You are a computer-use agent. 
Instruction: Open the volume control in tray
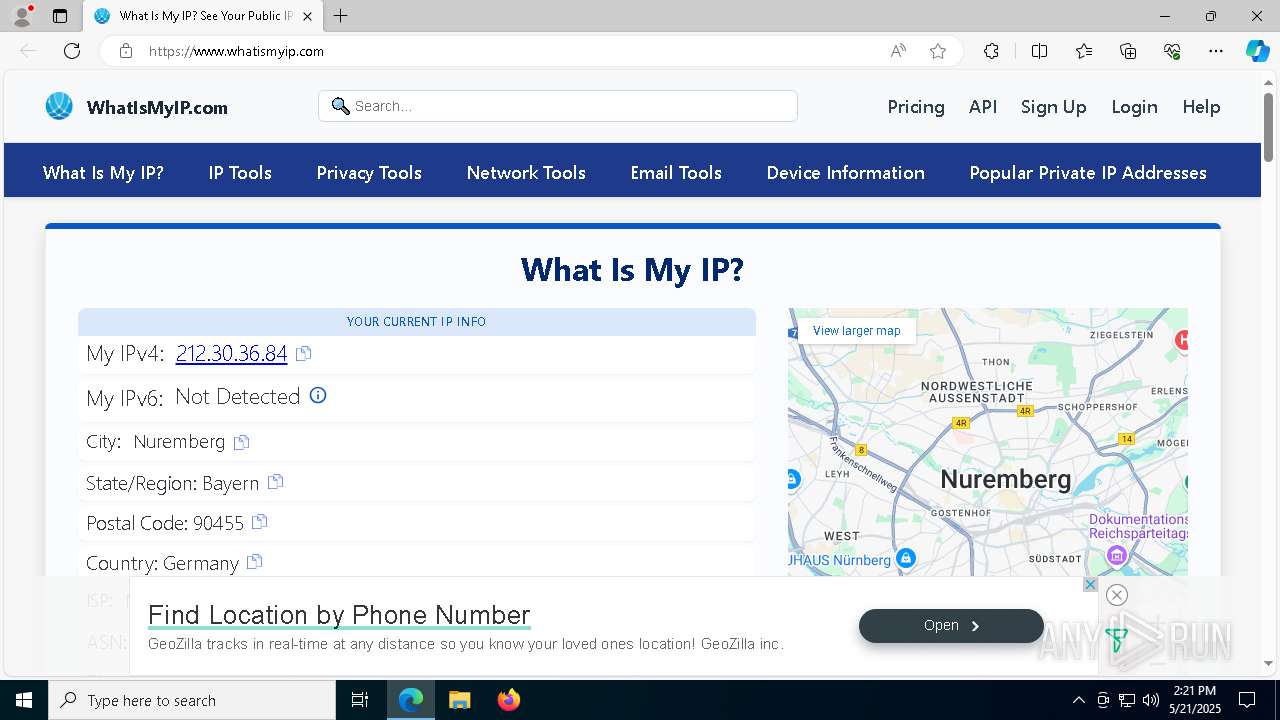pyautogui.click(x=1151, y=700)
